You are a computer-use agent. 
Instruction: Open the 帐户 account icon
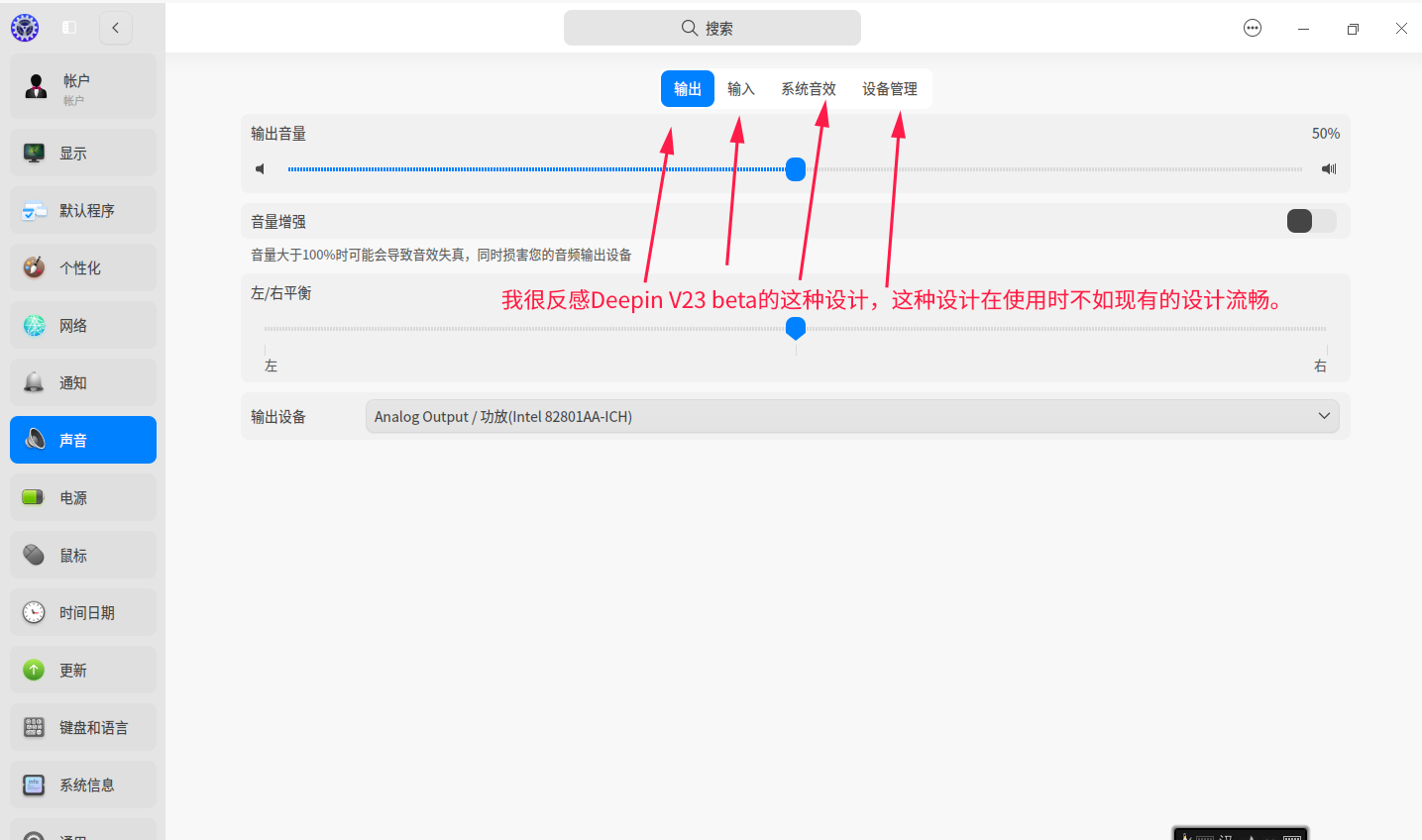click(37, 87)
